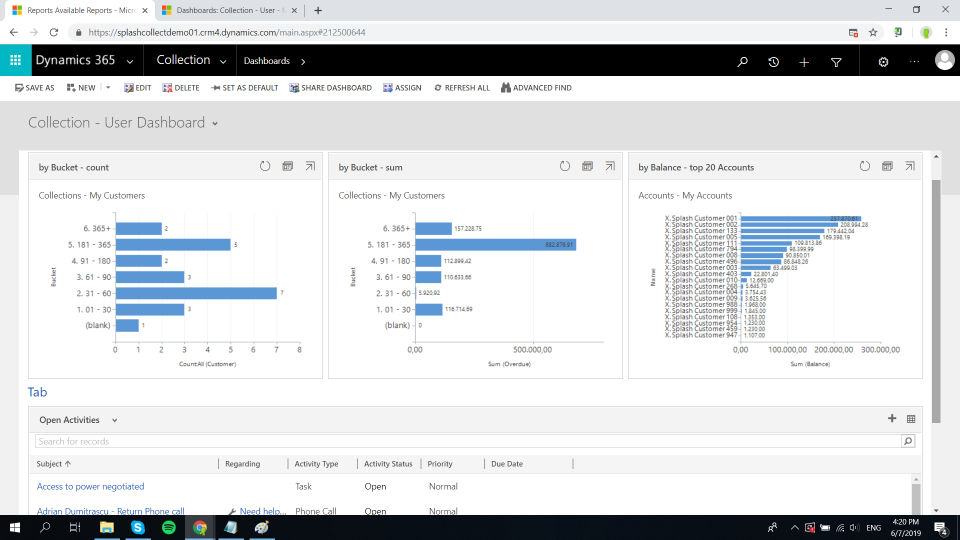Sort by the Subject column header
This screenshot has height=540, width=960.
pyautogui.click(x=54, y=464)
